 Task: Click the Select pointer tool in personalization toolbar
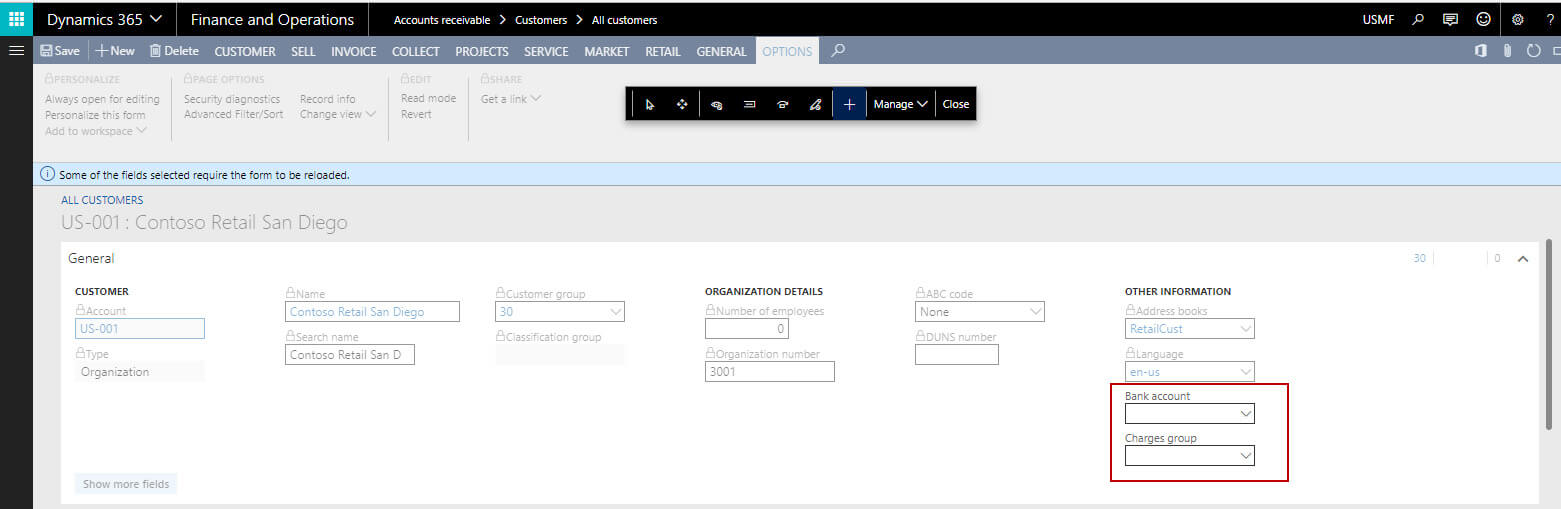click(x=650, y=104)
